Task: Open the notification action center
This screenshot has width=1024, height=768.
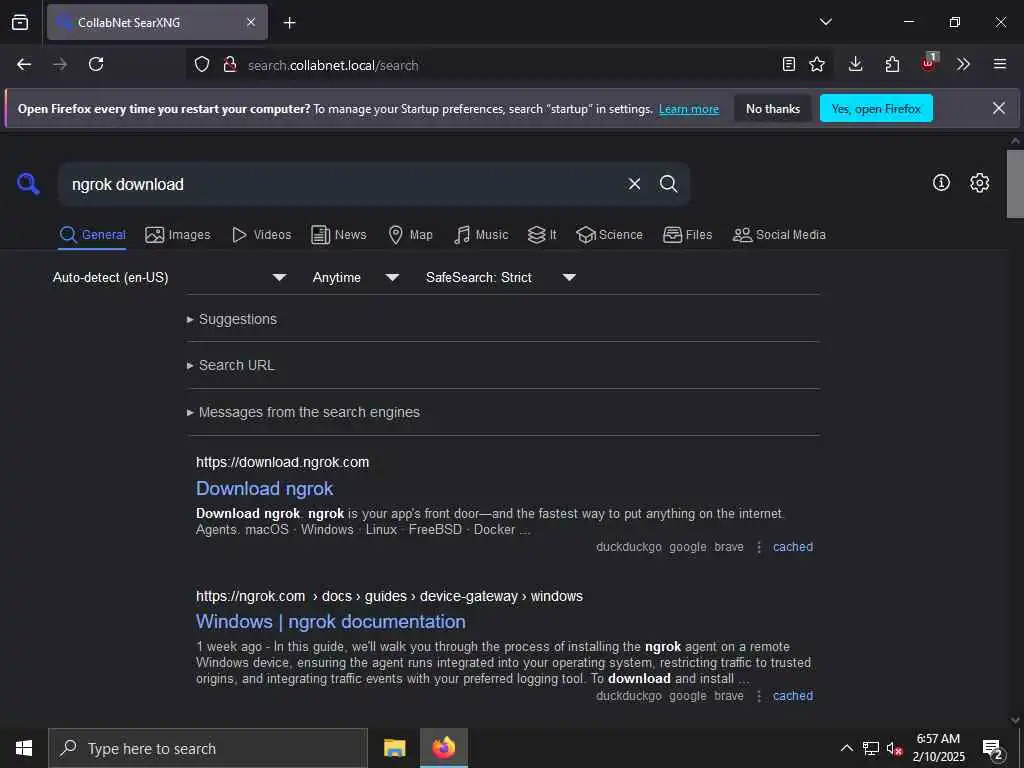Action: pos(993,750)
